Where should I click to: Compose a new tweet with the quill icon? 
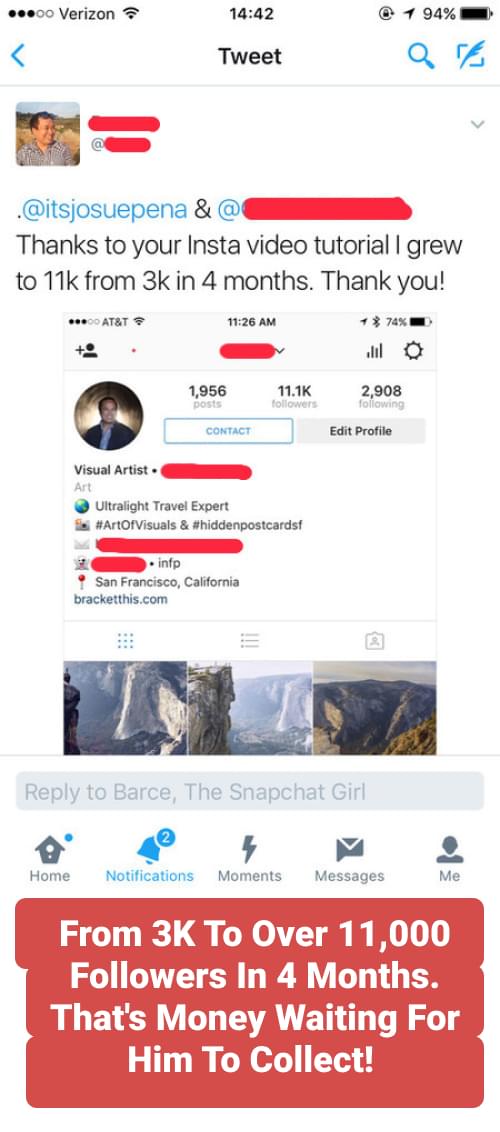tap(470, 56)
